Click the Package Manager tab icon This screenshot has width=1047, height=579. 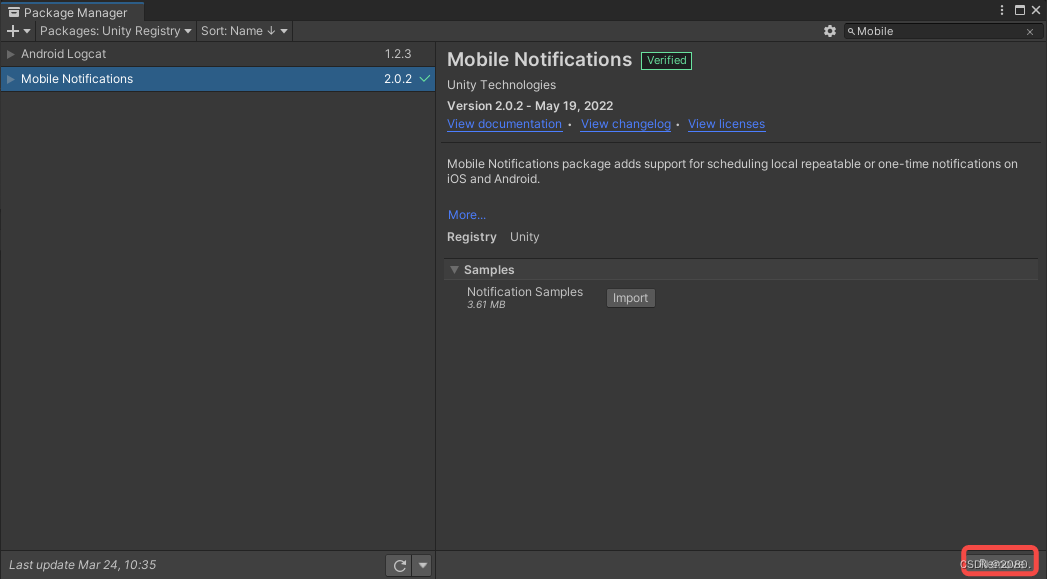[x=13, y=13]
